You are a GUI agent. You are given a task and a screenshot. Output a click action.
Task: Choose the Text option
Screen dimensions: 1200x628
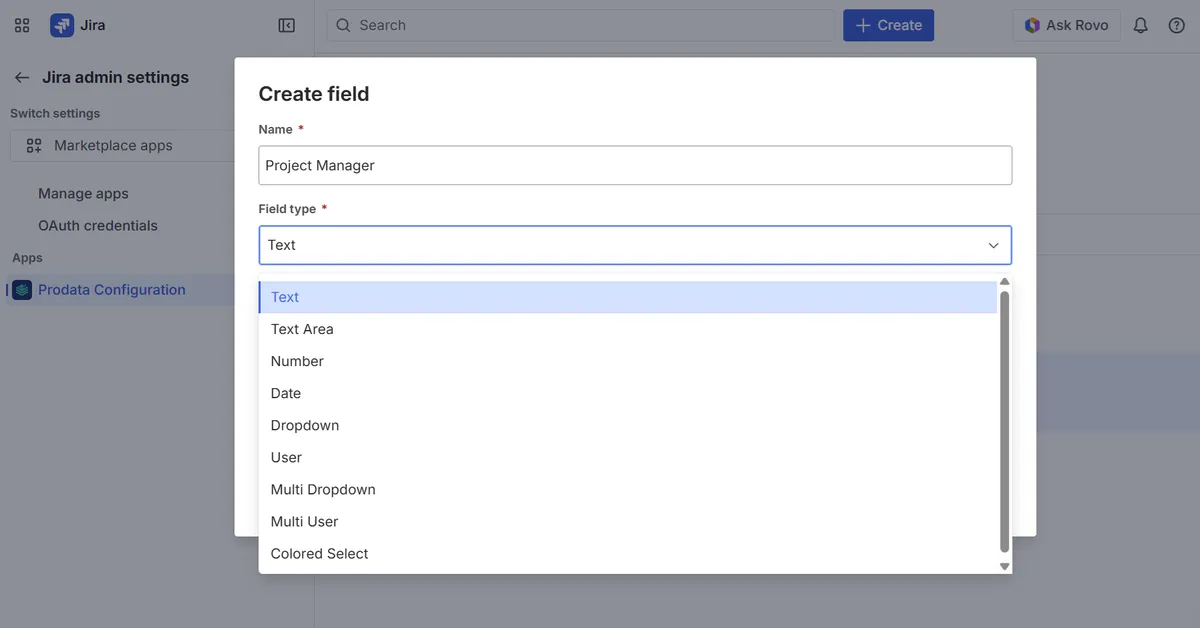tap(628, 297)
